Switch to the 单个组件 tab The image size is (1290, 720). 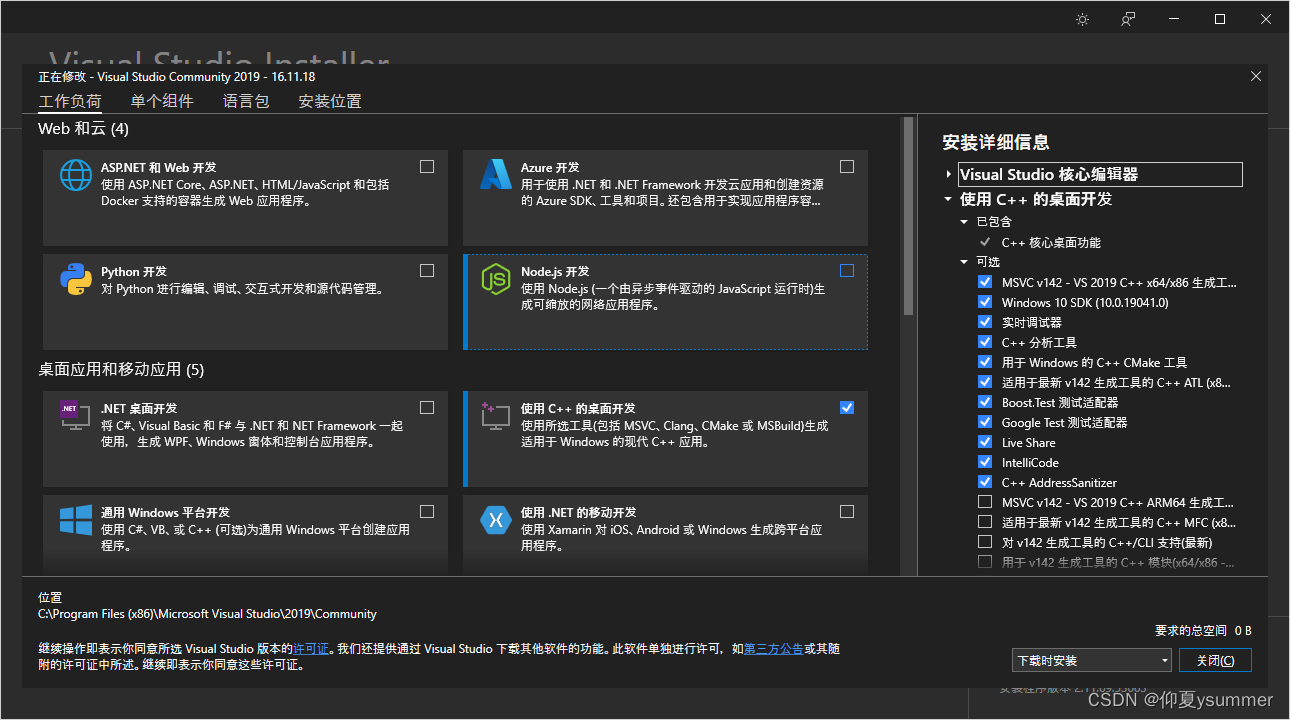point(163,101)
